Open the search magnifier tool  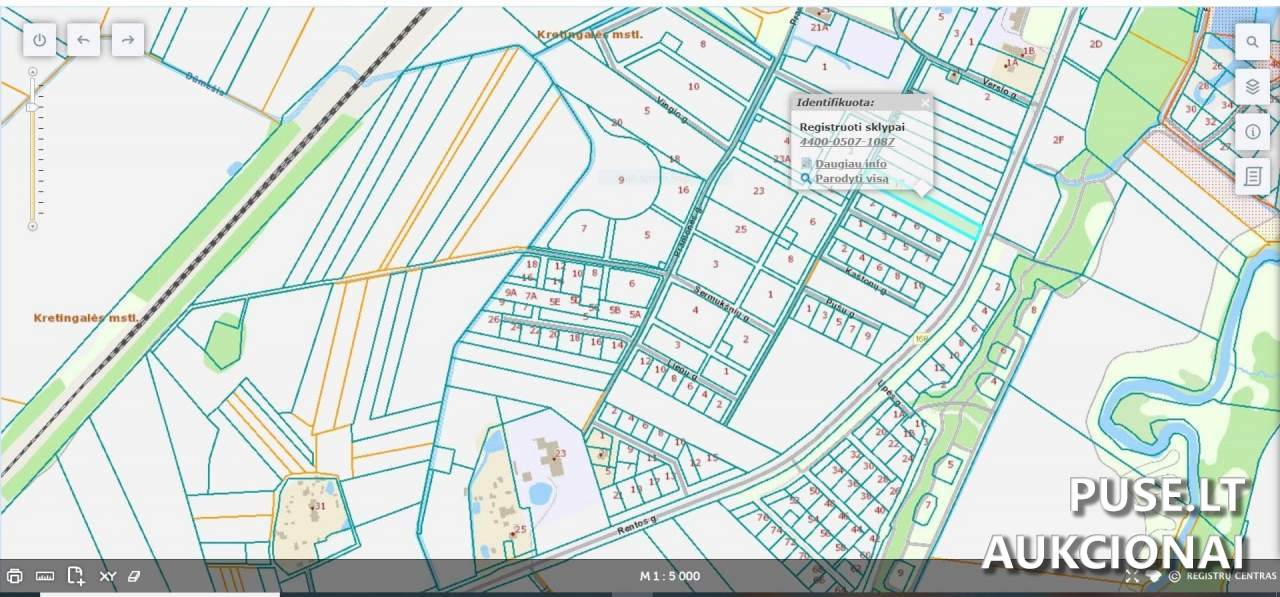[1252, 42]
